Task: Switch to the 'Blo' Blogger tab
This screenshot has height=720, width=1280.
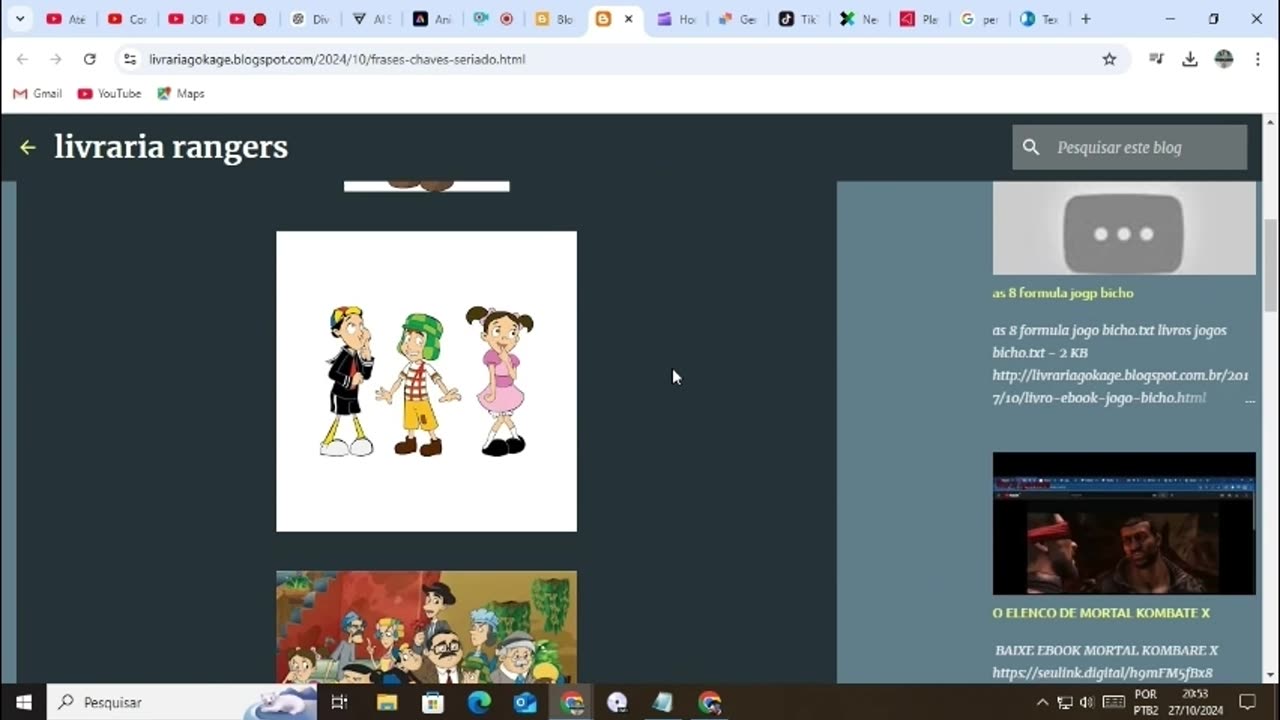Action: pos(554,19)
